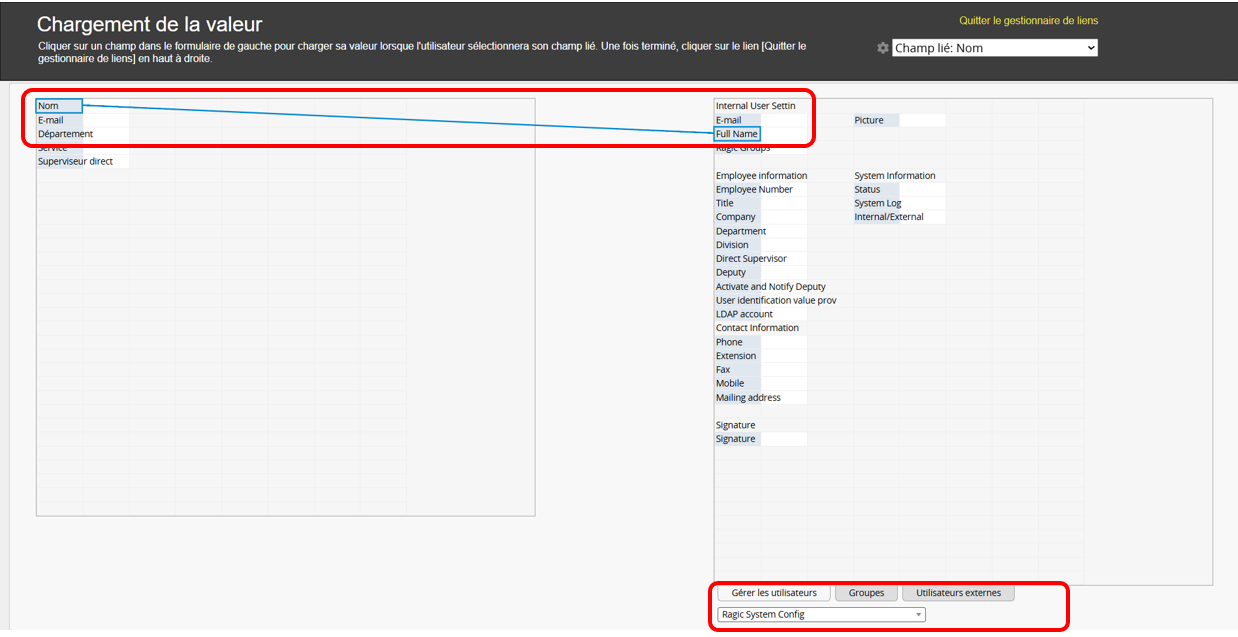Select the LDAP account field
Viewport: 1238px width, 637px height.
(x=744, y=314)
